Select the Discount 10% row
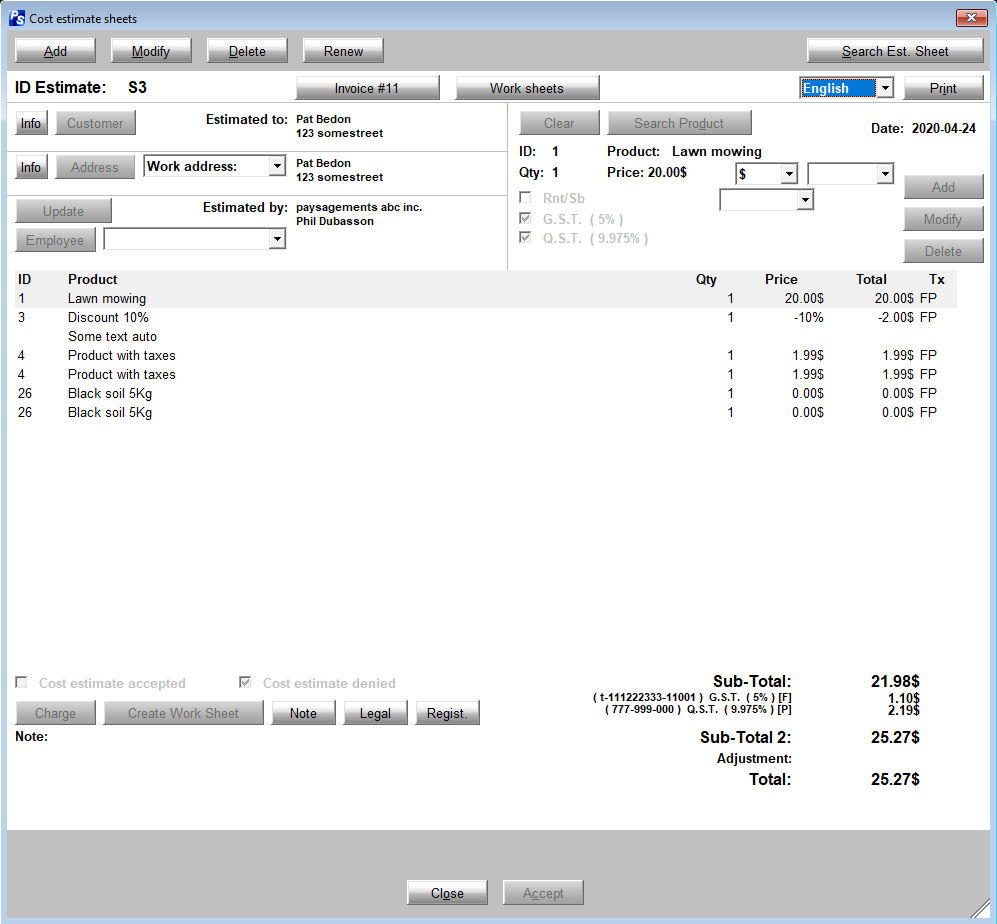997x924 pixels. pos(108,317)
